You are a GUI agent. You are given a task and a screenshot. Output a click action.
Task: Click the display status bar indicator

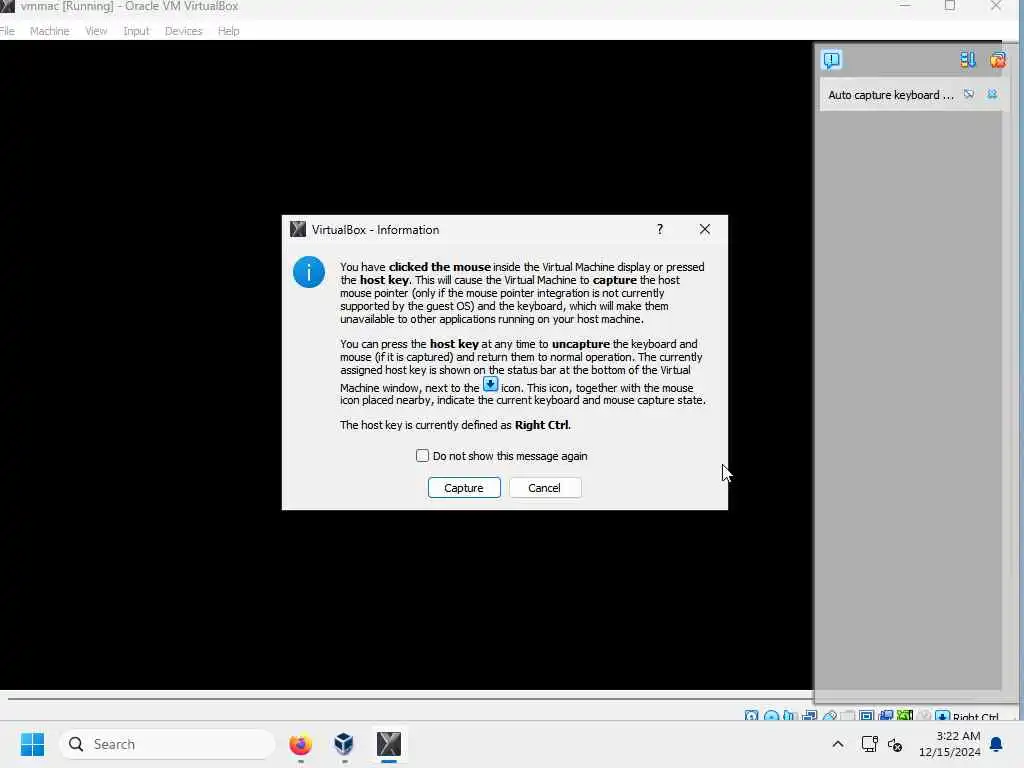click(867, 716)
